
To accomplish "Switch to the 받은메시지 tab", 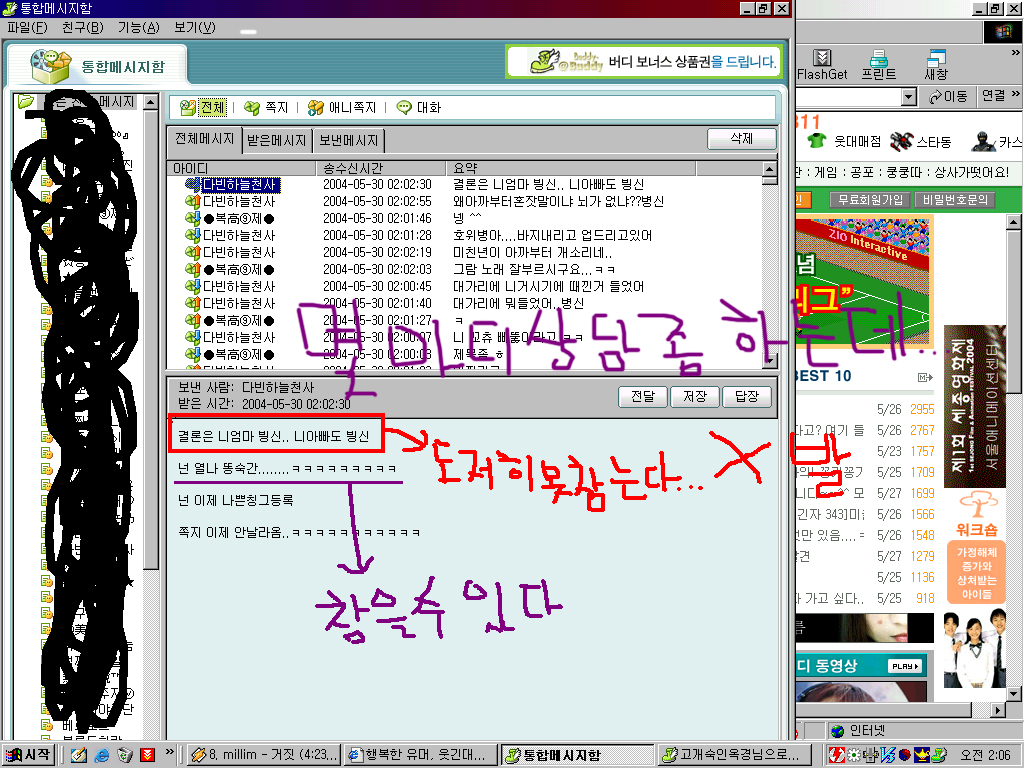I will (277, 140).
